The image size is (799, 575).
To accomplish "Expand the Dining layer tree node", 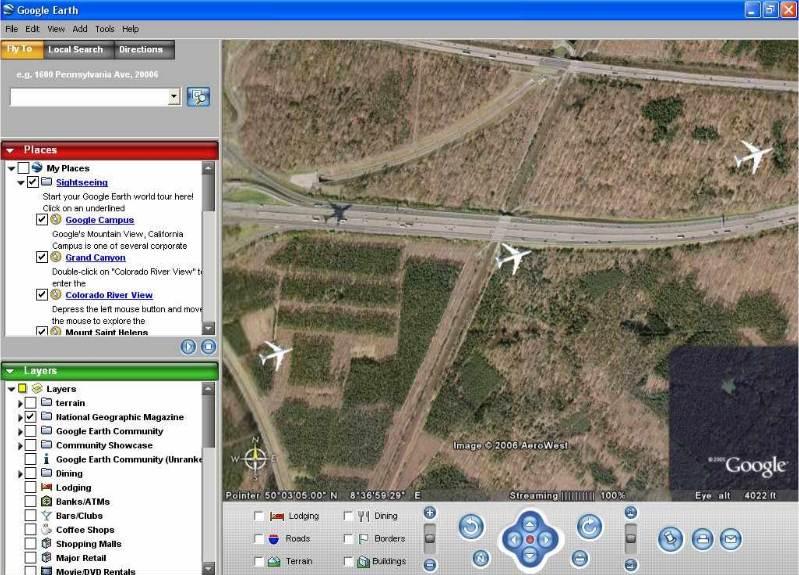I will [x=20, y=473].
